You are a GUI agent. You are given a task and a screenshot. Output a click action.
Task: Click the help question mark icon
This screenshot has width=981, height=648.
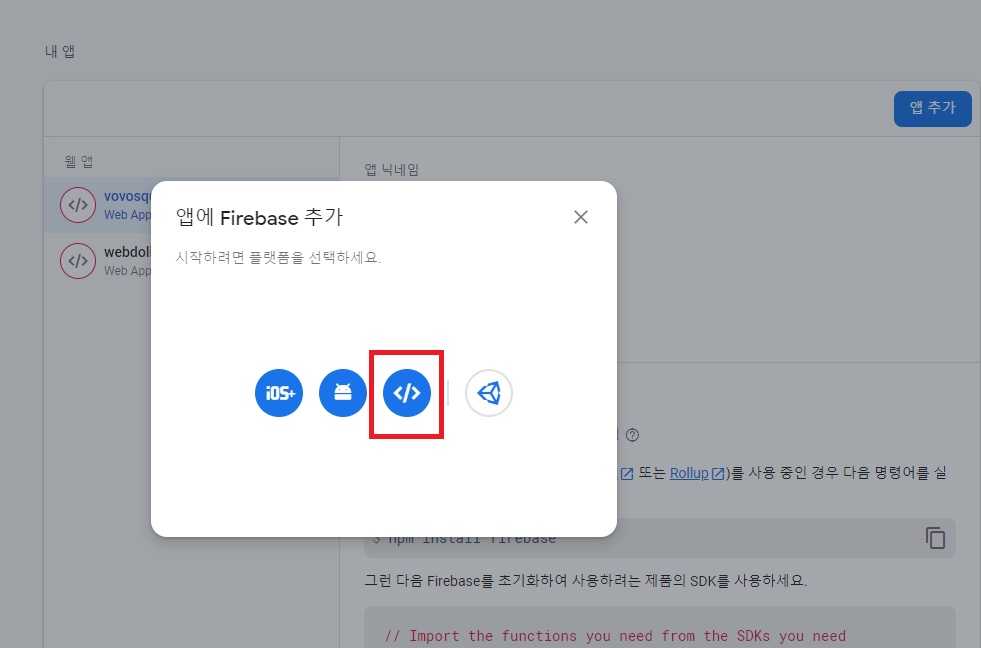tap(633, 435)
